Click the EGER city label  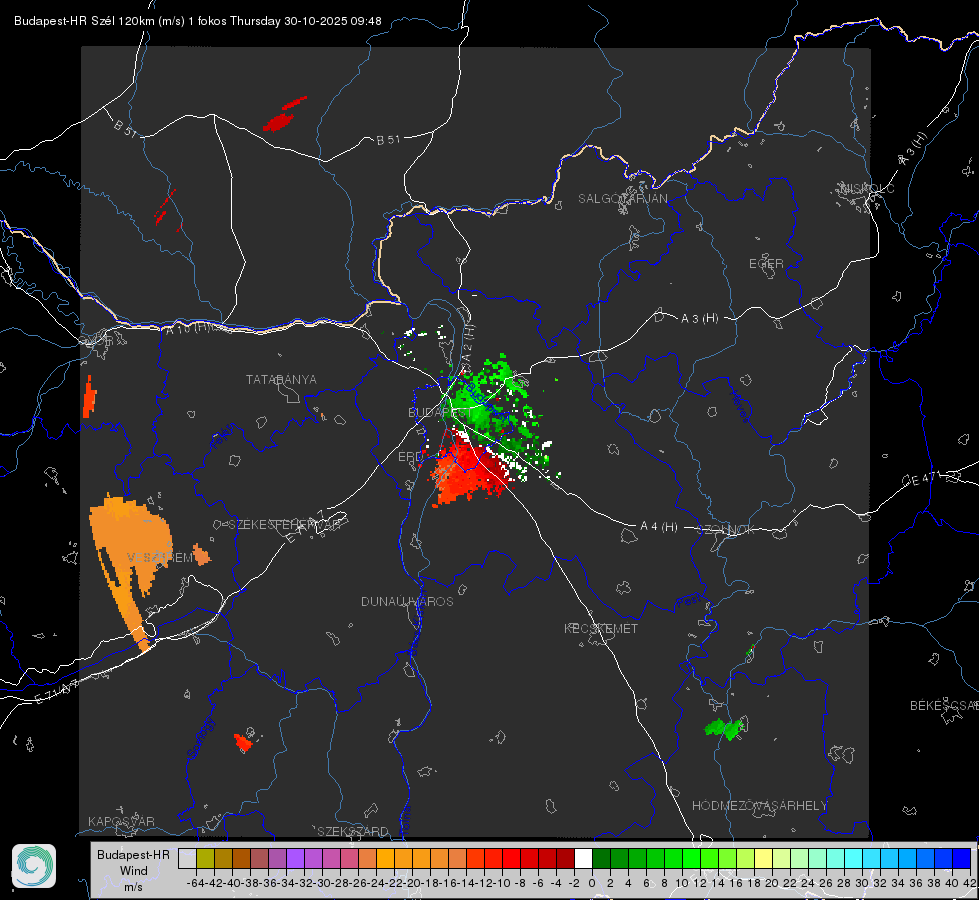coord(766,264)
